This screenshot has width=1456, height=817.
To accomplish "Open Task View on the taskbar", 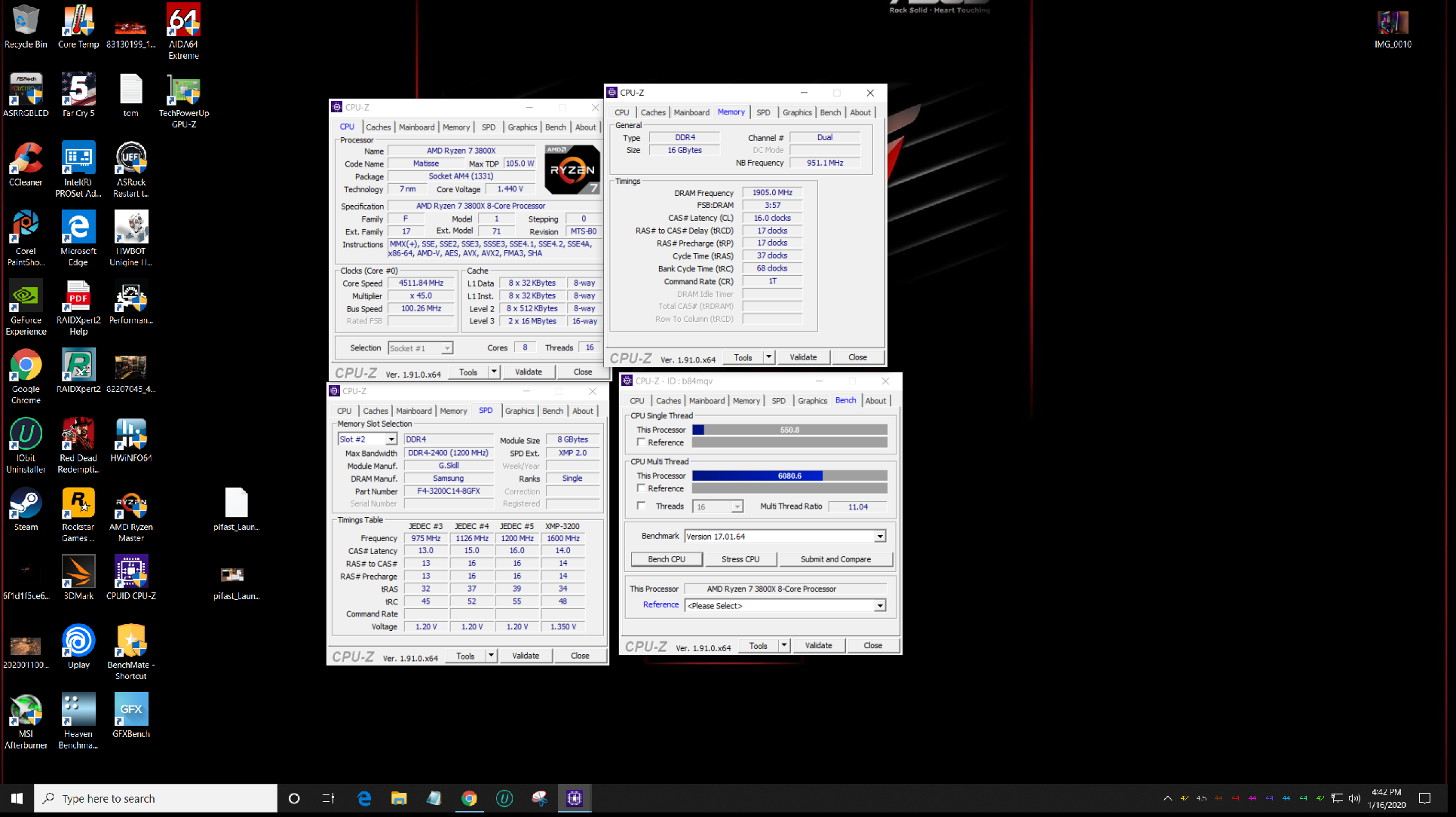I will (x=329, y=798).
